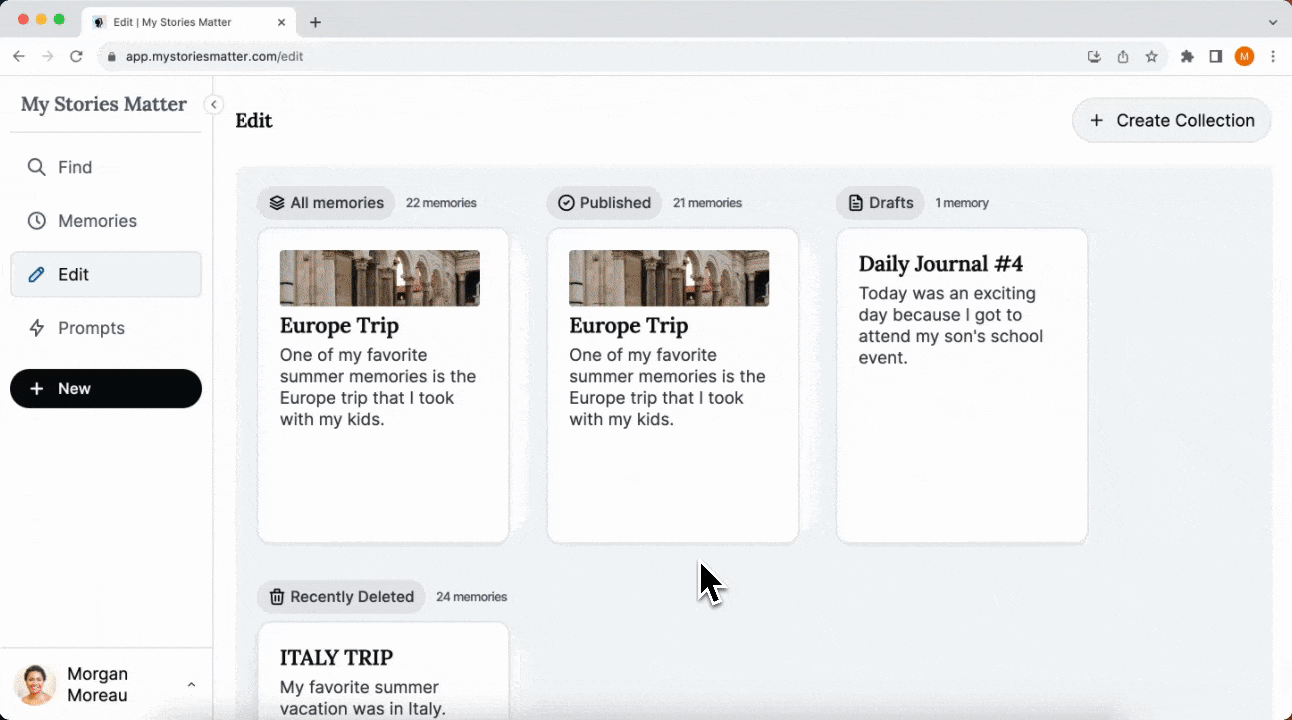Viewport: 1292px width, 720px height.
Task: Click the lightning bolt icon next to Prompts
Action: [x=37, y=328]
